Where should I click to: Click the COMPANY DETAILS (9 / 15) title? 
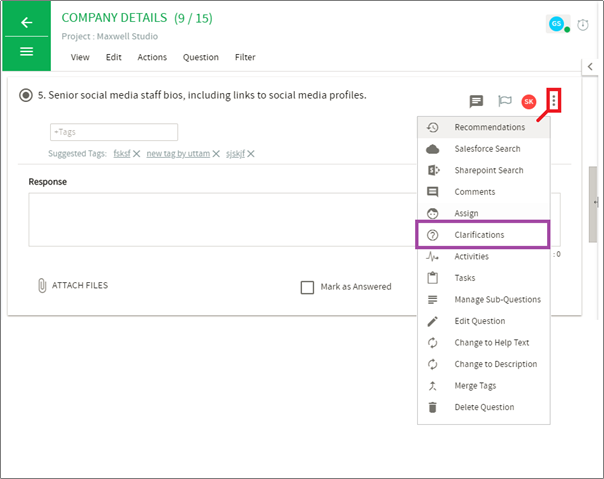pyautogui.click(x=137, y=18)
